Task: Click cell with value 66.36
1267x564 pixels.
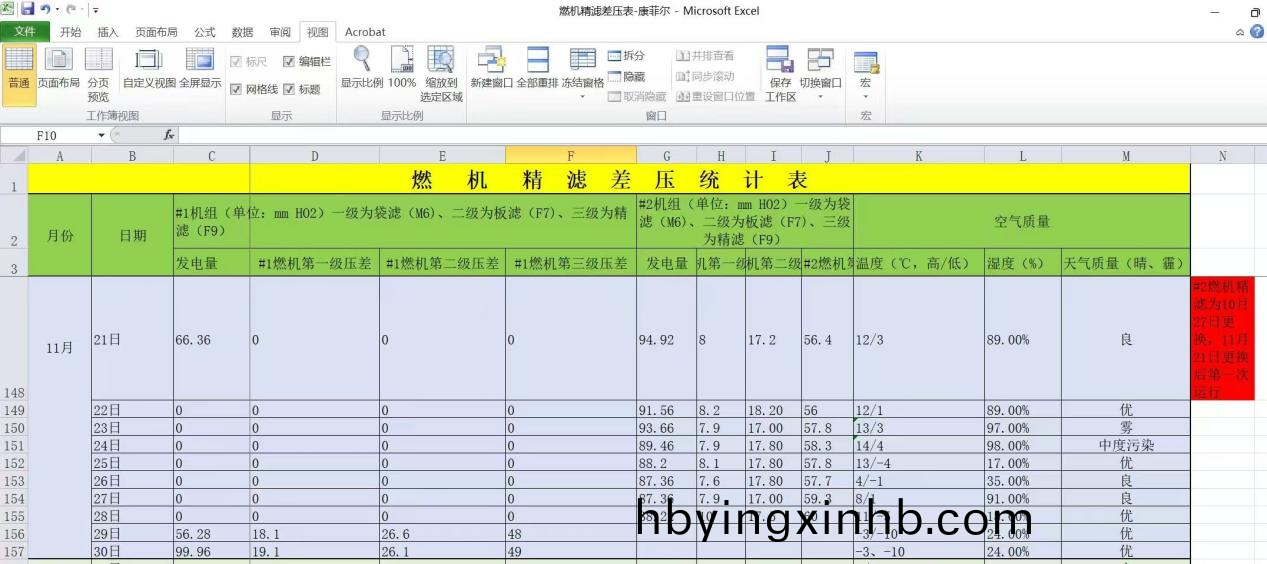Action: click(x=211, y=339)
